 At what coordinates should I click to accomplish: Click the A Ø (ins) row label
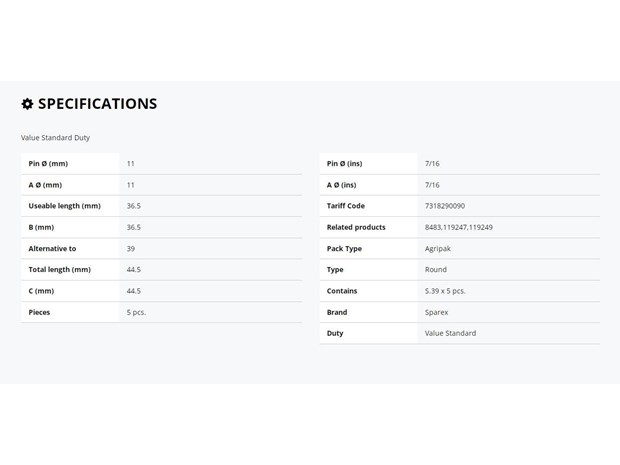[x=342, y=185]
